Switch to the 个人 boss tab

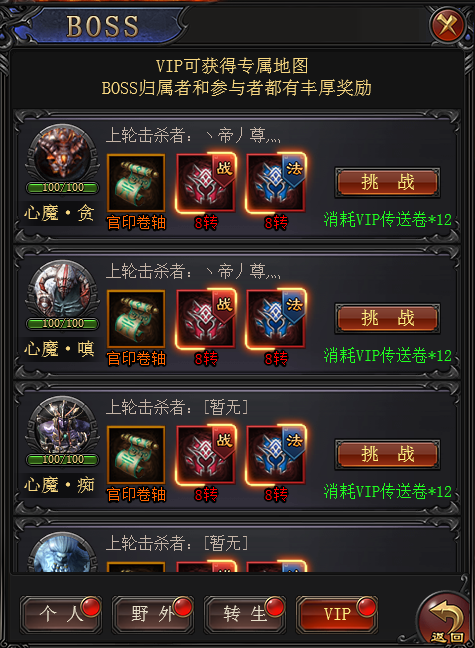point(61,614)
